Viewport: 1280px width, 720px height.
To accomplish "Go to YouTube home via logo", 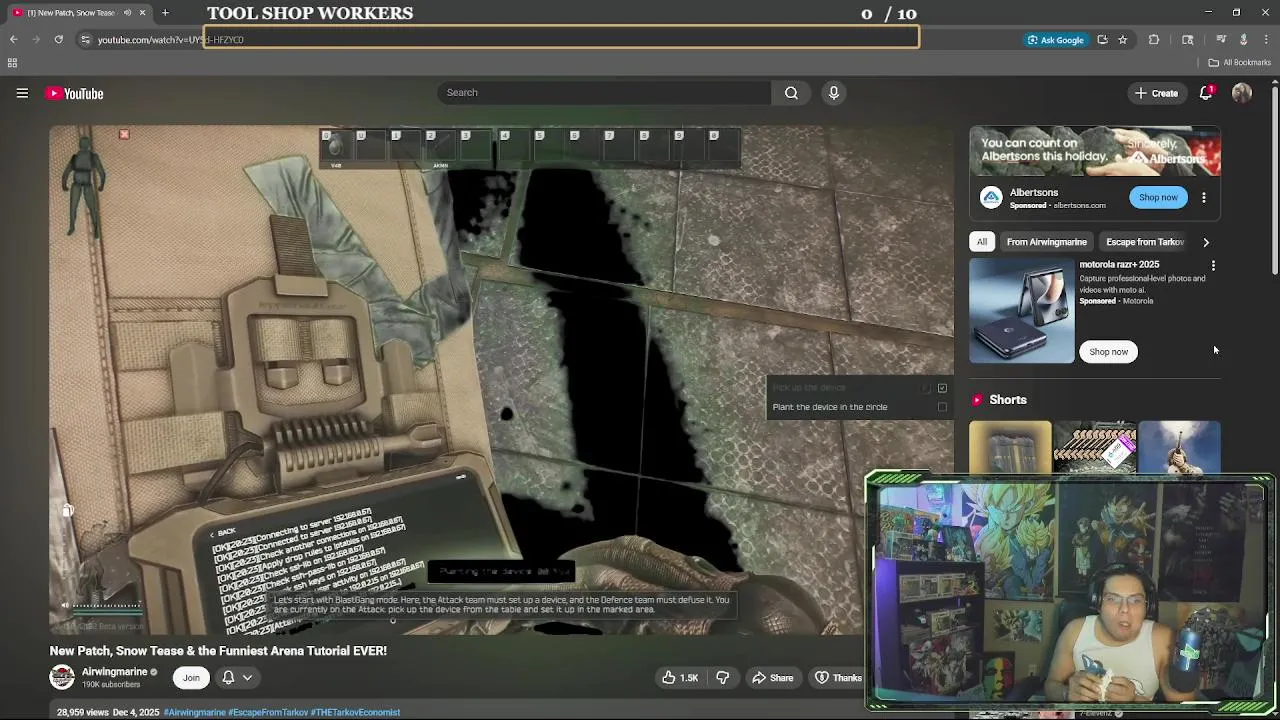I will click(75, 93).
